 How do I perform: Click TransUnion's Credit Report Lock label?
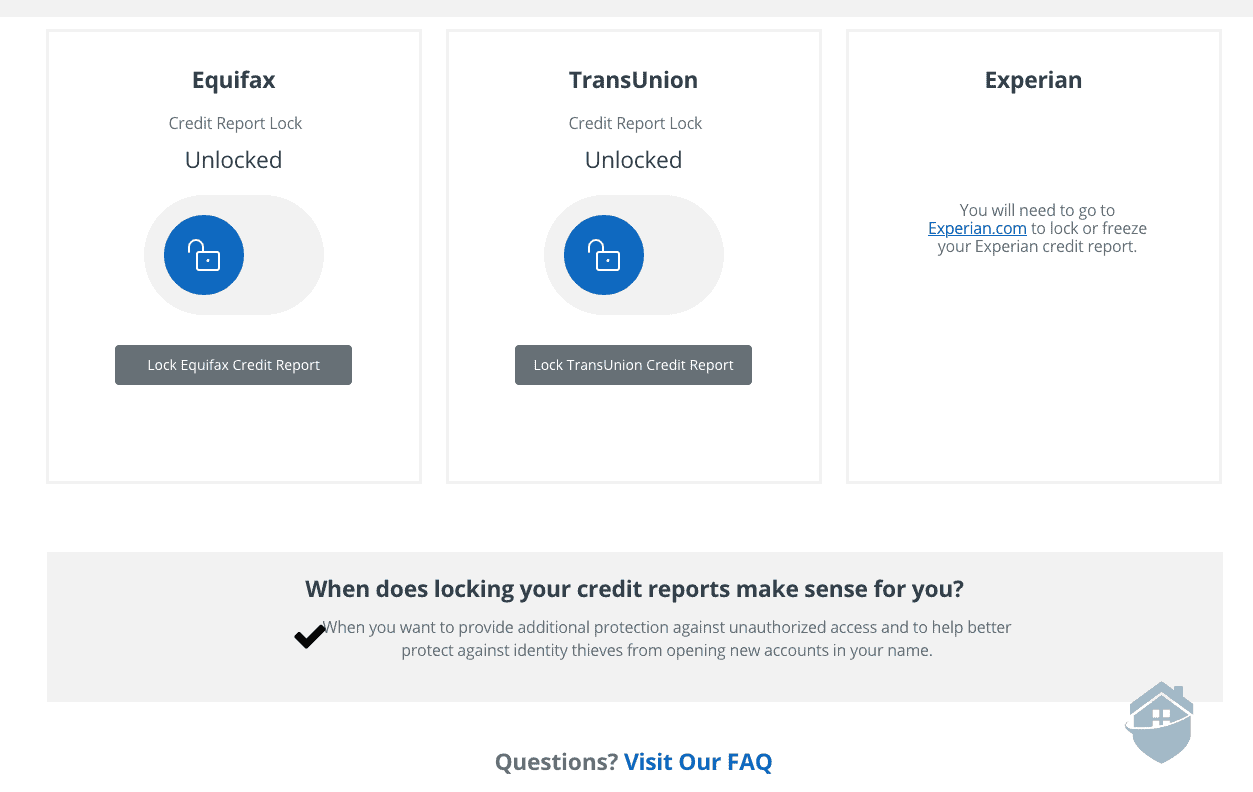coord(635,123)
